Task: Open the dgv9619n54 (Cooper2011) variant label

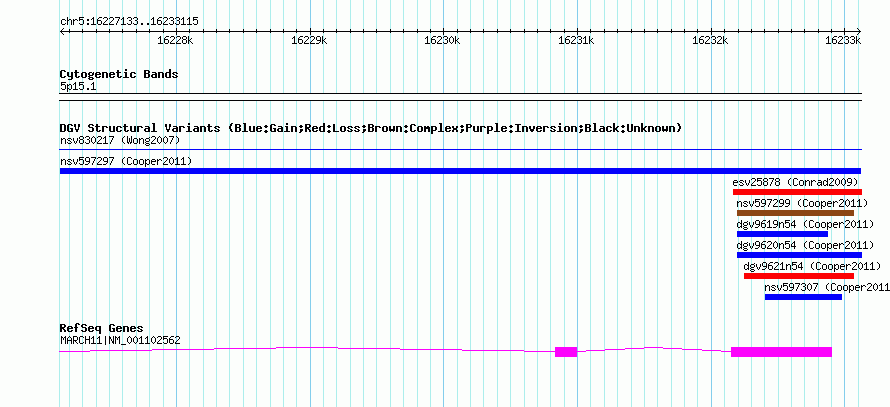Action: point(805,224)
